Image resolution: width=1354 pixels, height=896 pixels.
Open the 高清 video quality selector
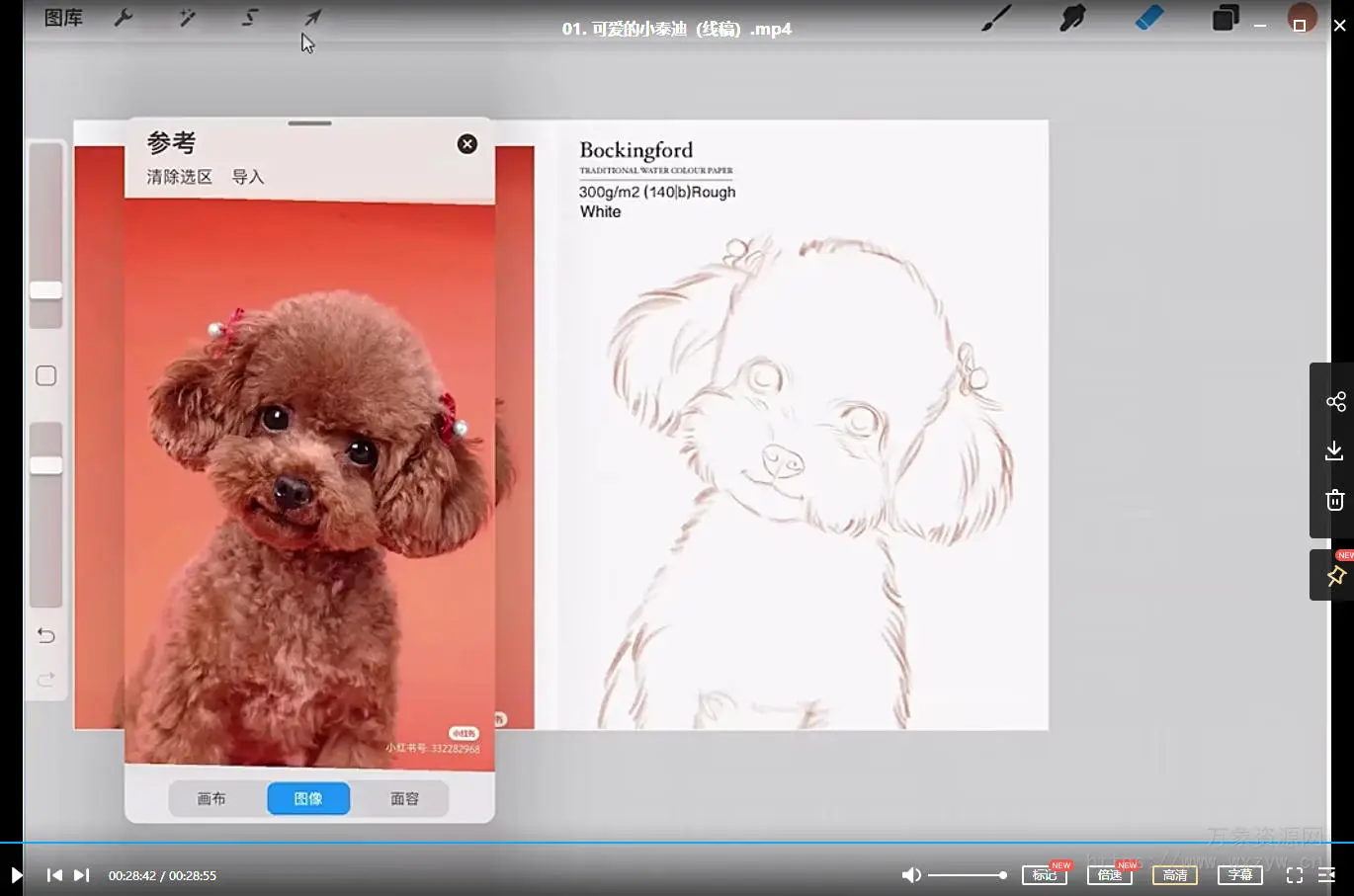click(x=1174, y=875)
